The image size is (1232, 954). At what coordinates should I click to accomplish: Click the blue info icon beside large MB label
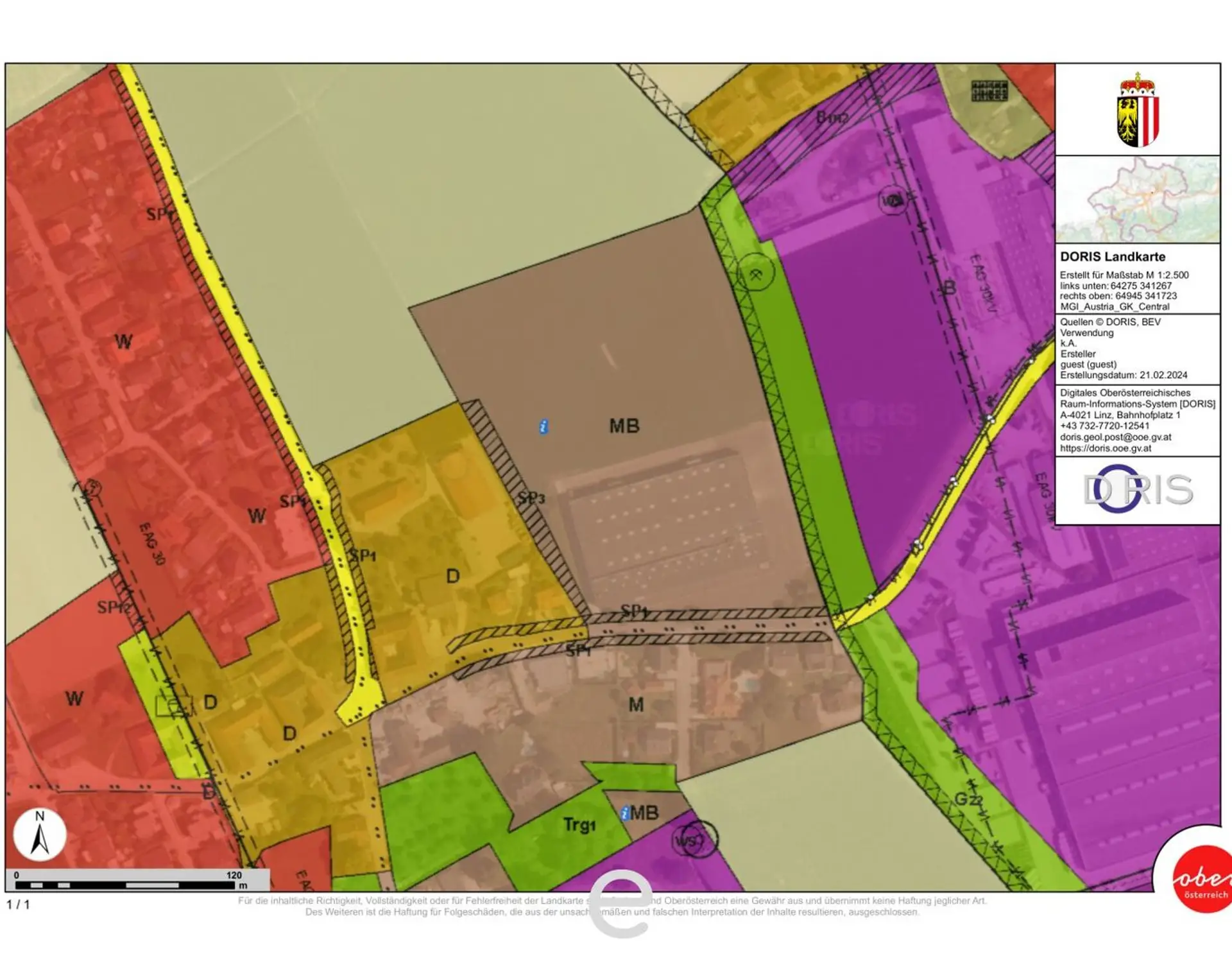tap(543, 426)
